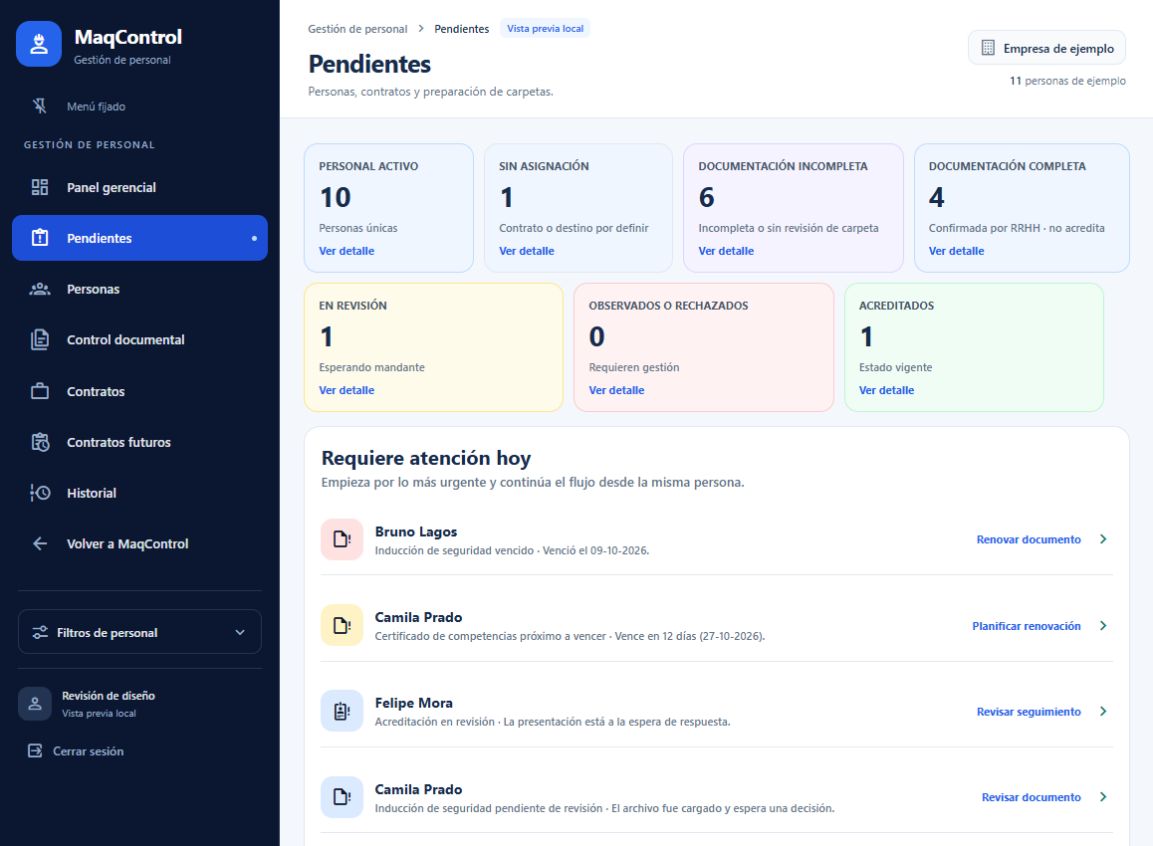Click the building icon in Empresa de ejemplo
This screenshot has width=1153, height=846.
coord(988,48)
